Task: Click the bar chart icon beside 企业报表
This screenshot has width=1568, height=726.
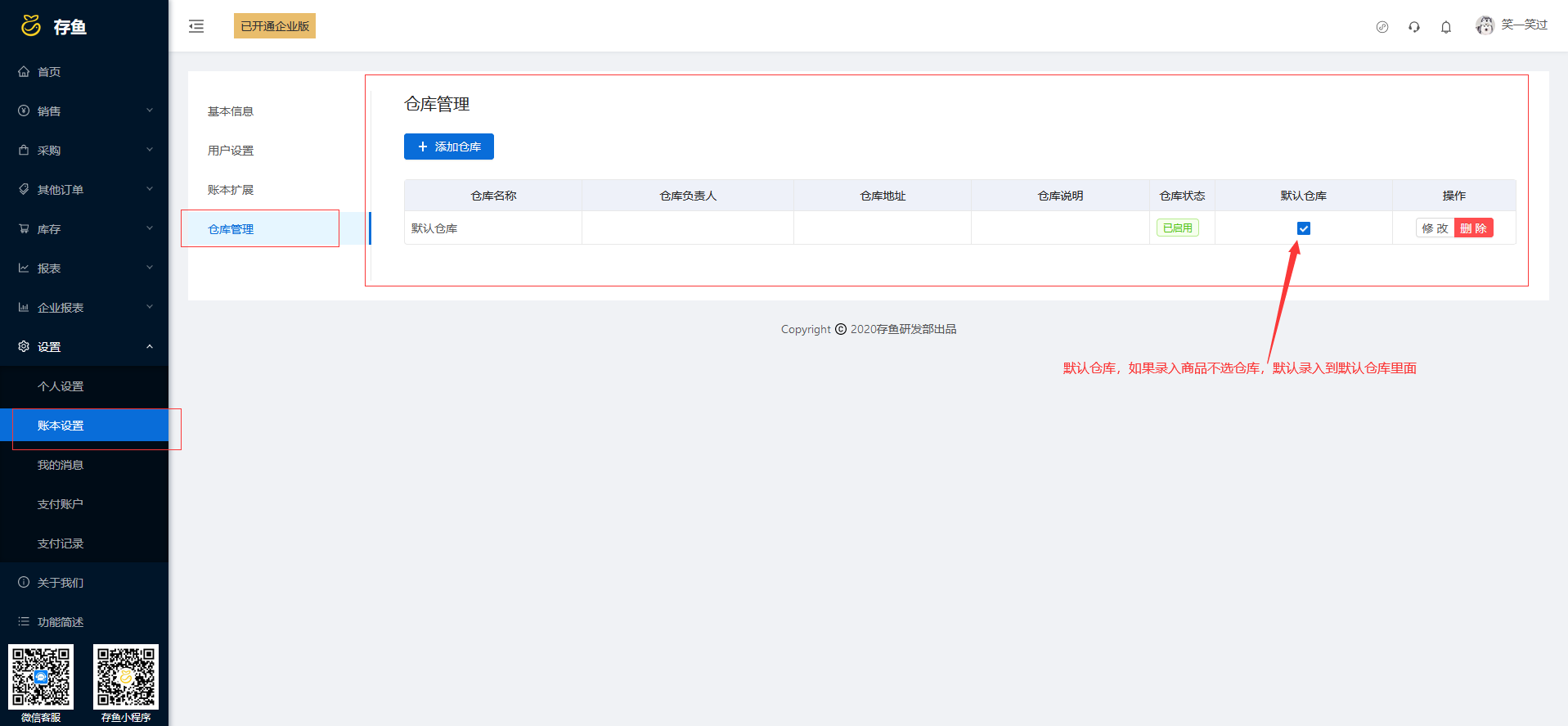Action: 24,307
